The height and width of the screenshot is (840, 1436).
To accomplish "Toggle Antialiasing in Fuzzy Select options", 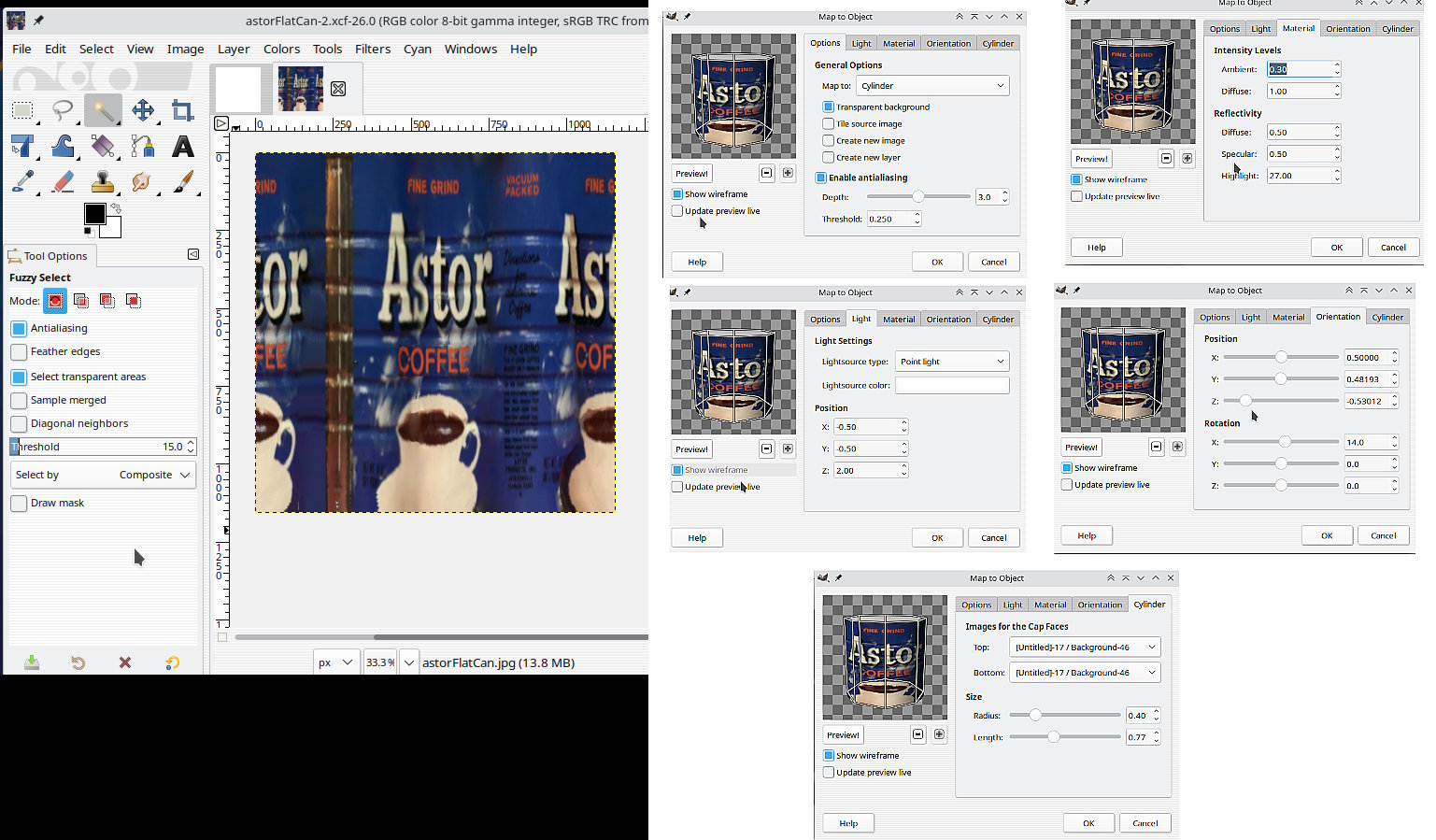I will (x=19, y=328).
